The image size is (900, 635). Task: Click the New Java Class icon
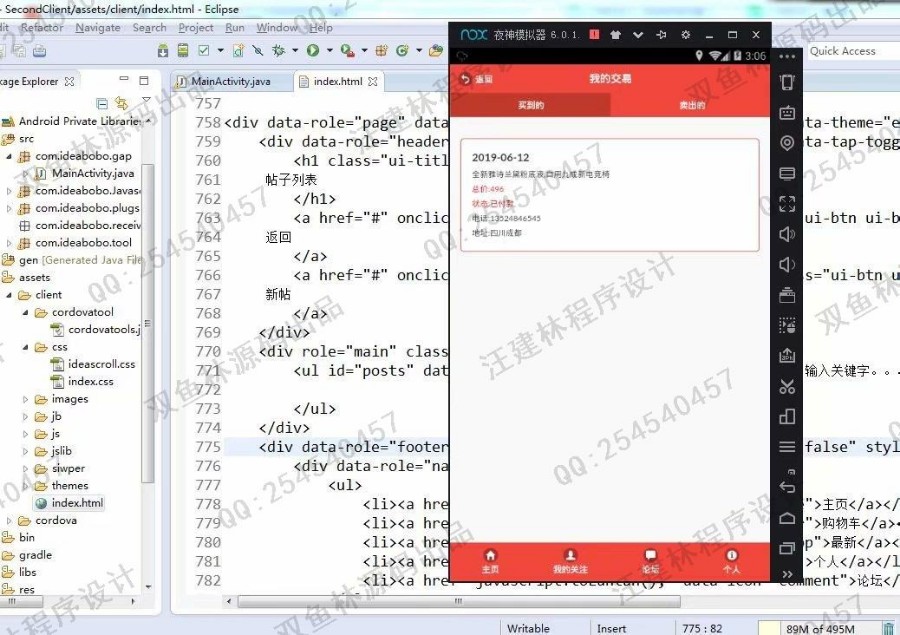click(402, 51)
